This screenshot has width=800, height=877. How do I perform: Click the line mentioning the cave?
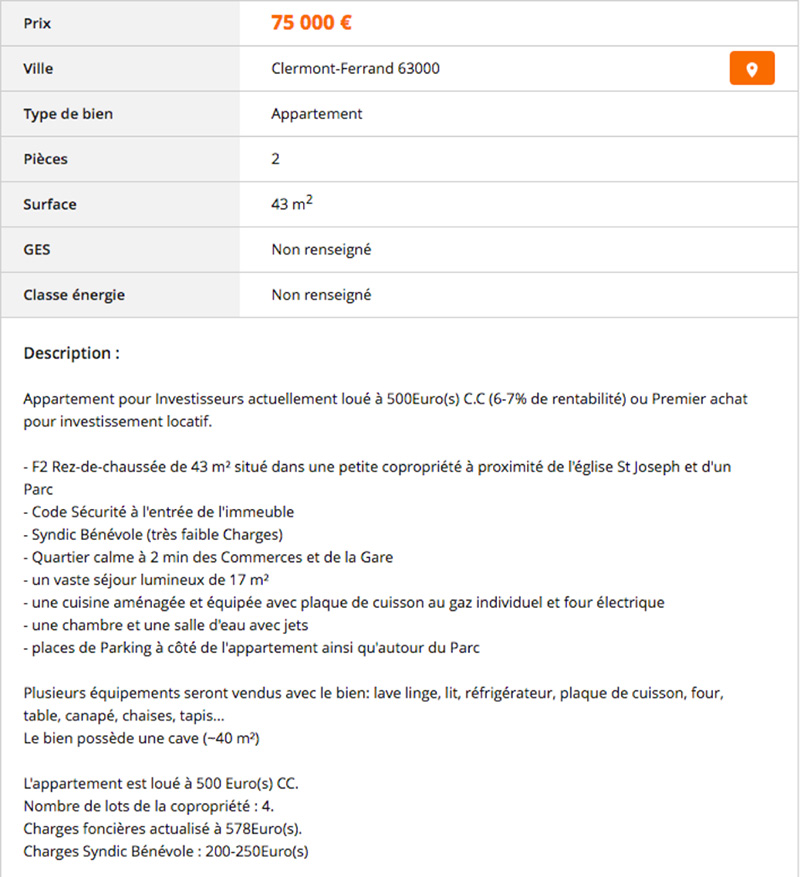coord(142,738)
